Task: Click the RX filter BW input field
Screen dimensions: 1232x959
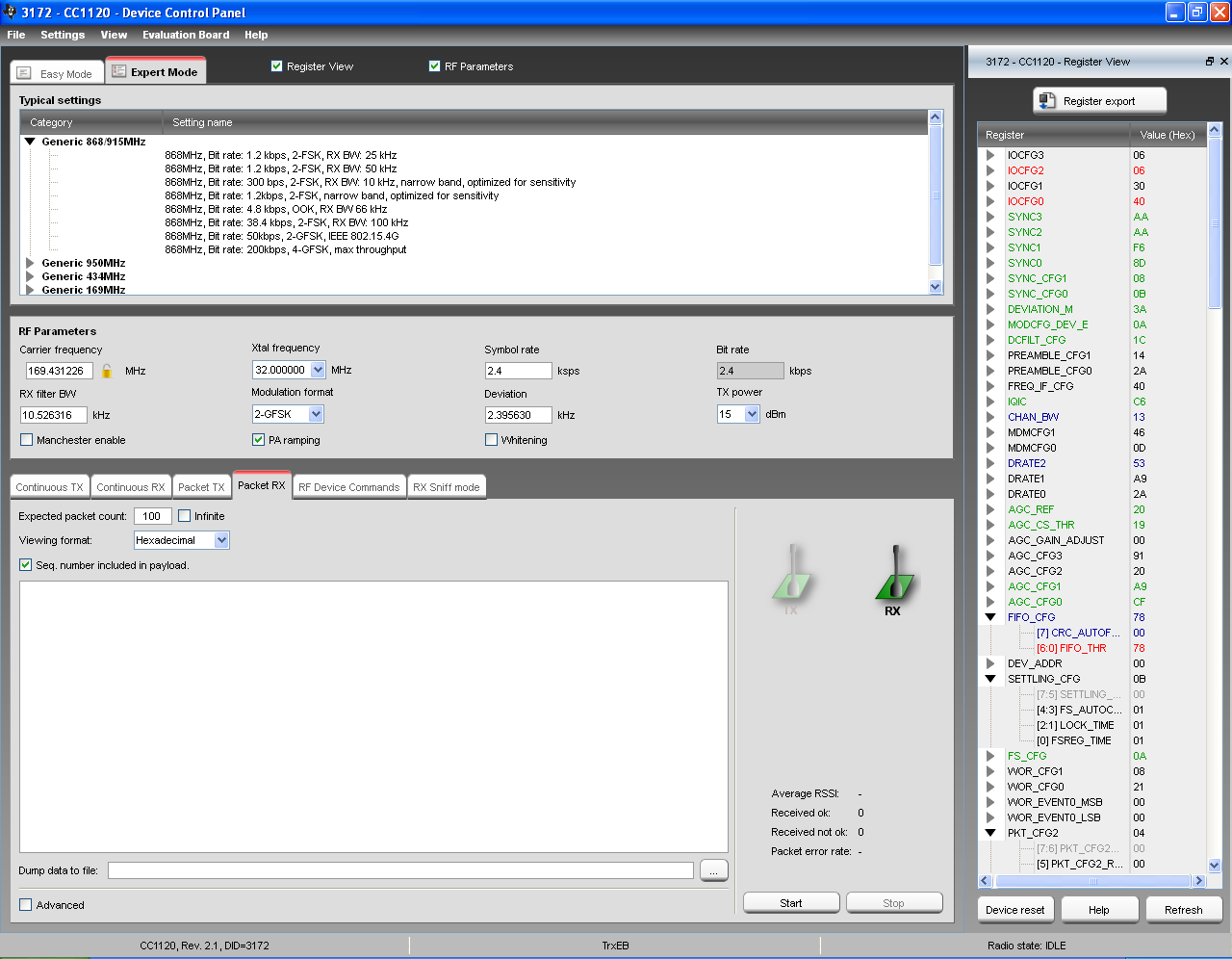Action: pyautogui.click(x=53, y=415)
